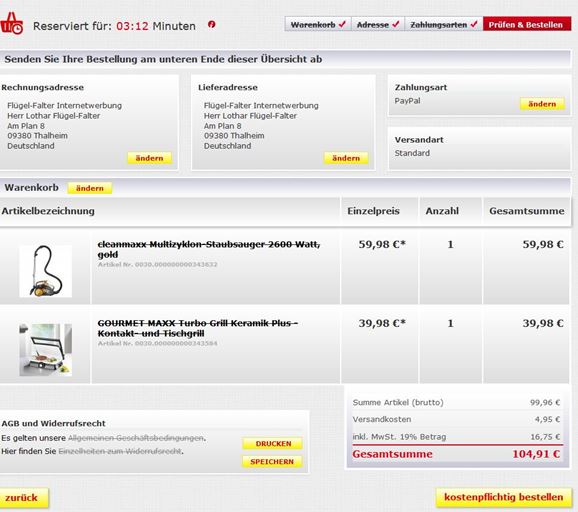Image resolution: width=578 pixels, height=512 pixels.
Task: Click the 39,98 € row total for grill
Action: coord(543,323)
